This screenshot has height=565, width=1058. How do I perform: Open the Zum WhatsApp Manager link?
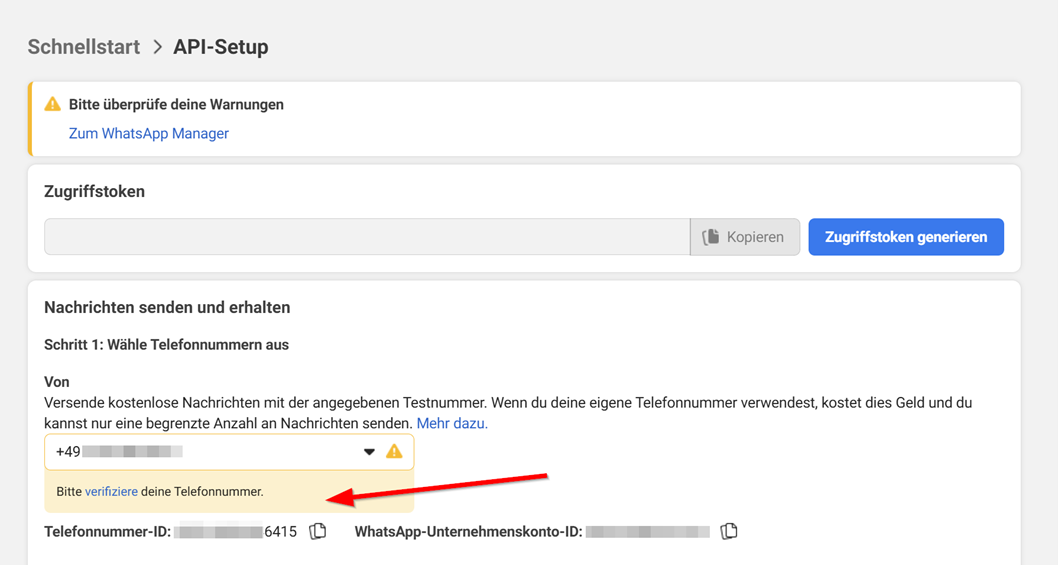[x=149, y=133]
